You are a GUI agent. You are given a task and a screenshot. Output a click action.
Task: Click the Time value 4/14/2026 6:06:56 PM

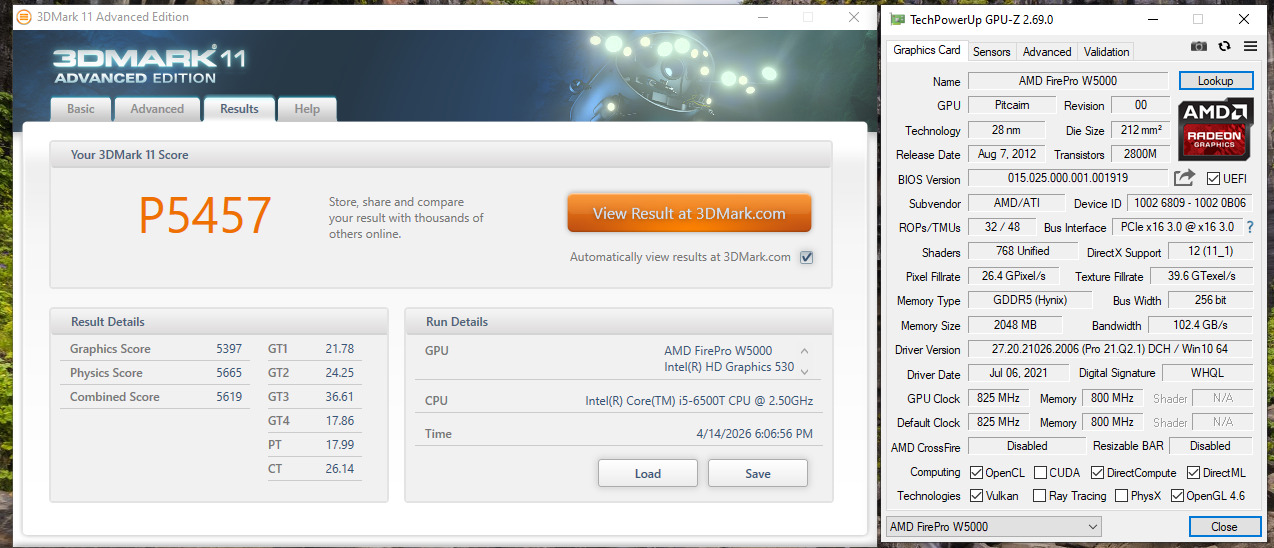(x=753, y=434)
